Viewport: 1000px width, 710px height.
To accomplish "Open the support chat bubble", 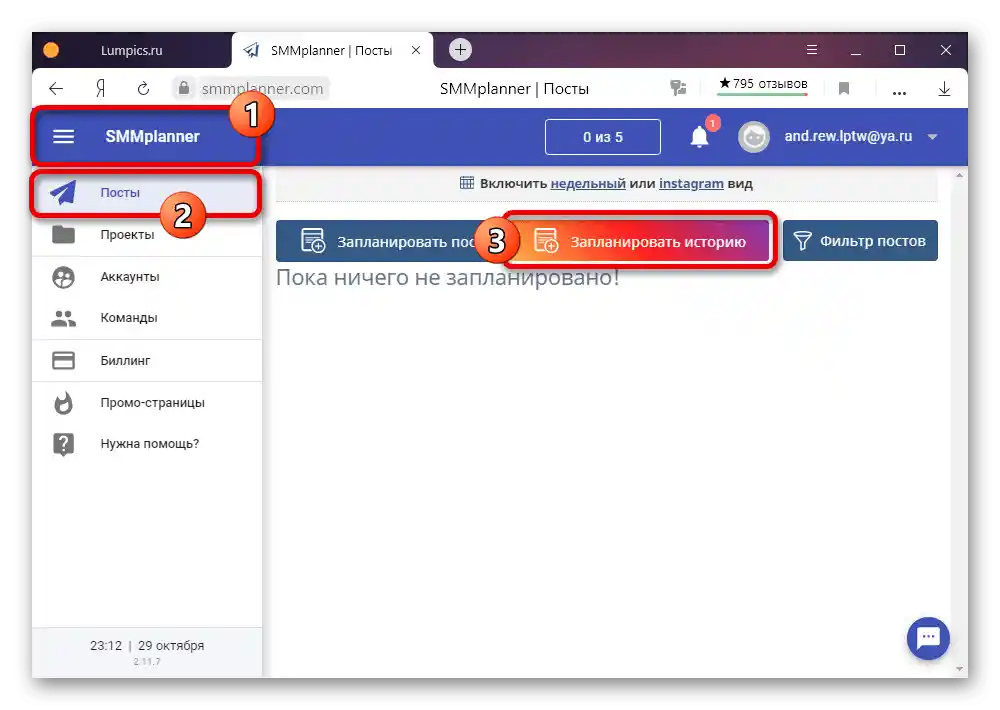I will pyautogui.click(x=928, y=637).
